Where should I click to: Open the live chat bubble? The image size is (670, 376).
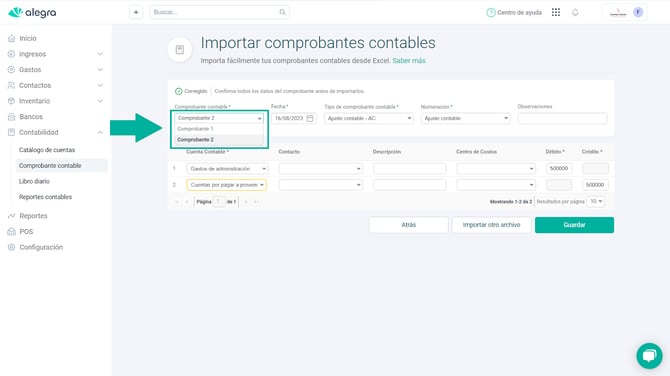[649, 355]
